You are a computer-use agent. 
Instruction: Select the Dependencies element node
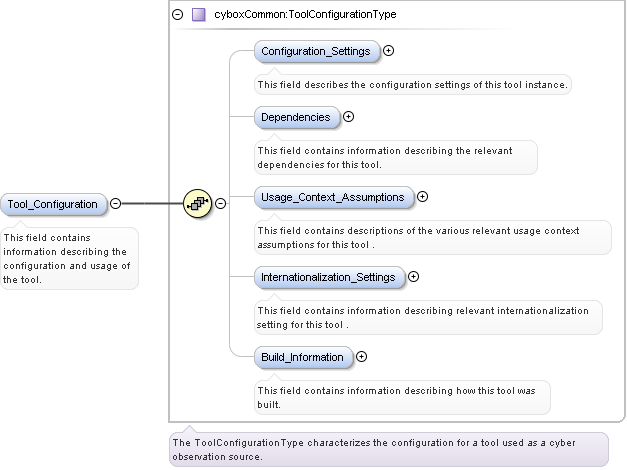[296, 117]
